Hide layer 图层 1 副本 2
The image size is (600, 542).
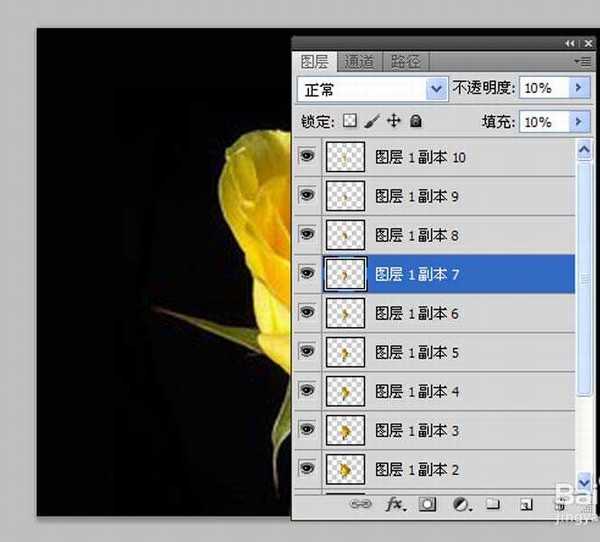pyautogui.click(x=307, y=469)
